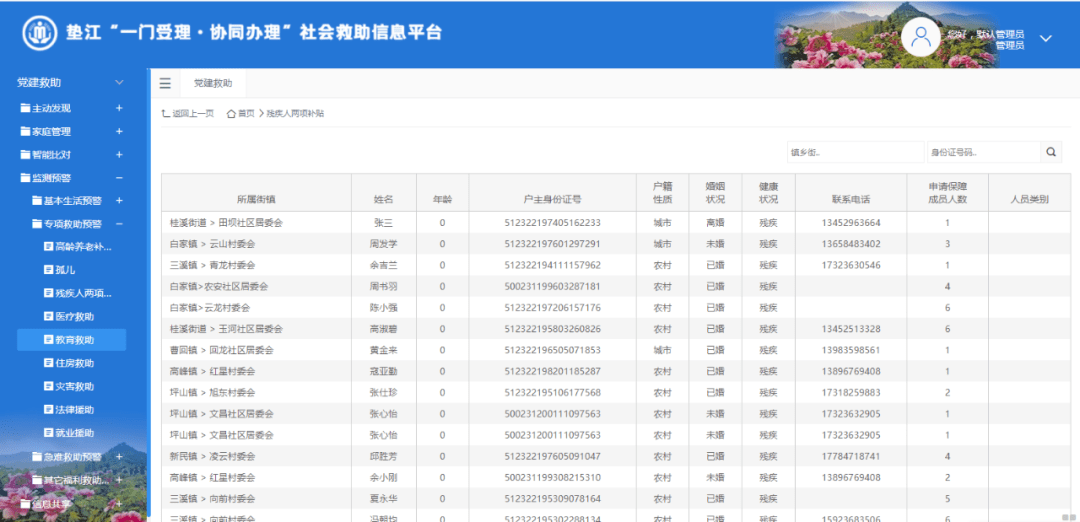Viewport: 1080px width, 522px height.
Task: Select 教育救助 in the sidebar
Action: [x=74, y=340]
